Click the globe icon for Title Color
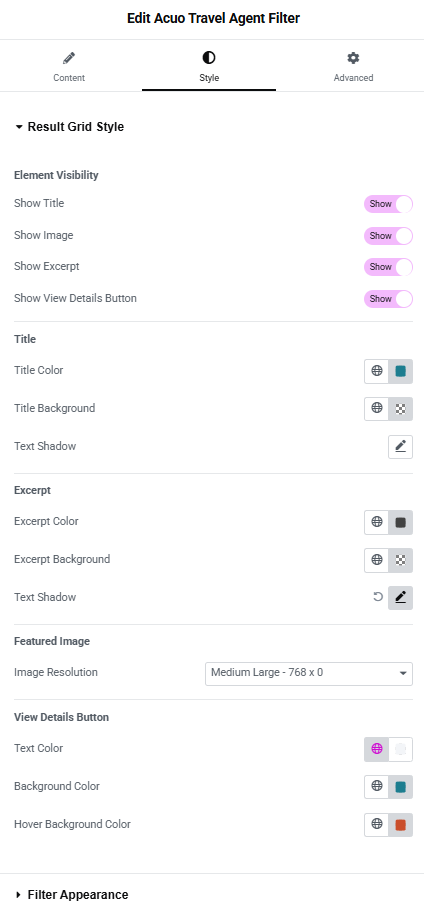Viewport: 424px width, 909px height. [x=377, y=371]
